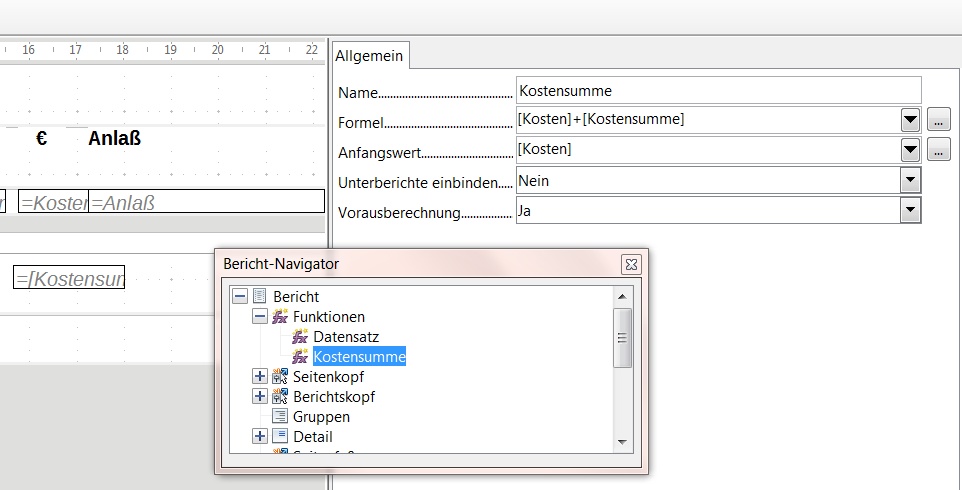Viewport: 962px width, 490px height.
Task: Open the Vorausberechnung dropdown
Action: 910,210
